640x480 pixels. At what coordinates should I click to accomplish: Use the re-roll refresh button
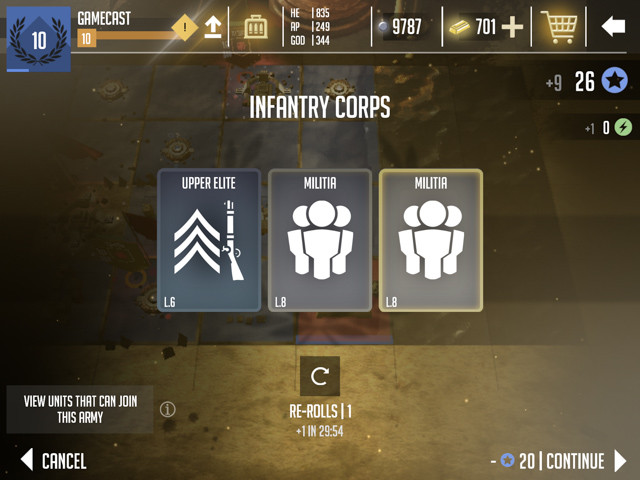(320, 376)
